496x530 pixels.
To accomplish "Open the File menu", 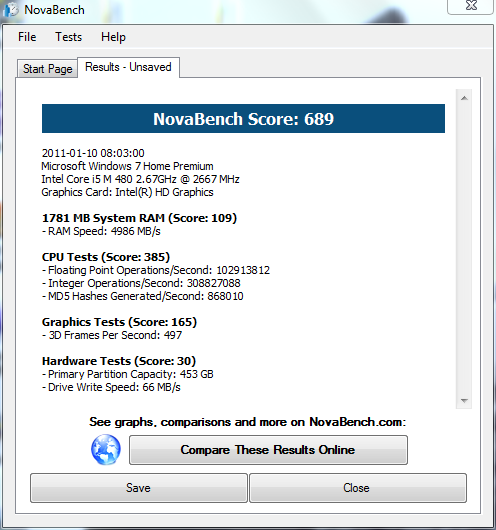I will click(27, 37).
